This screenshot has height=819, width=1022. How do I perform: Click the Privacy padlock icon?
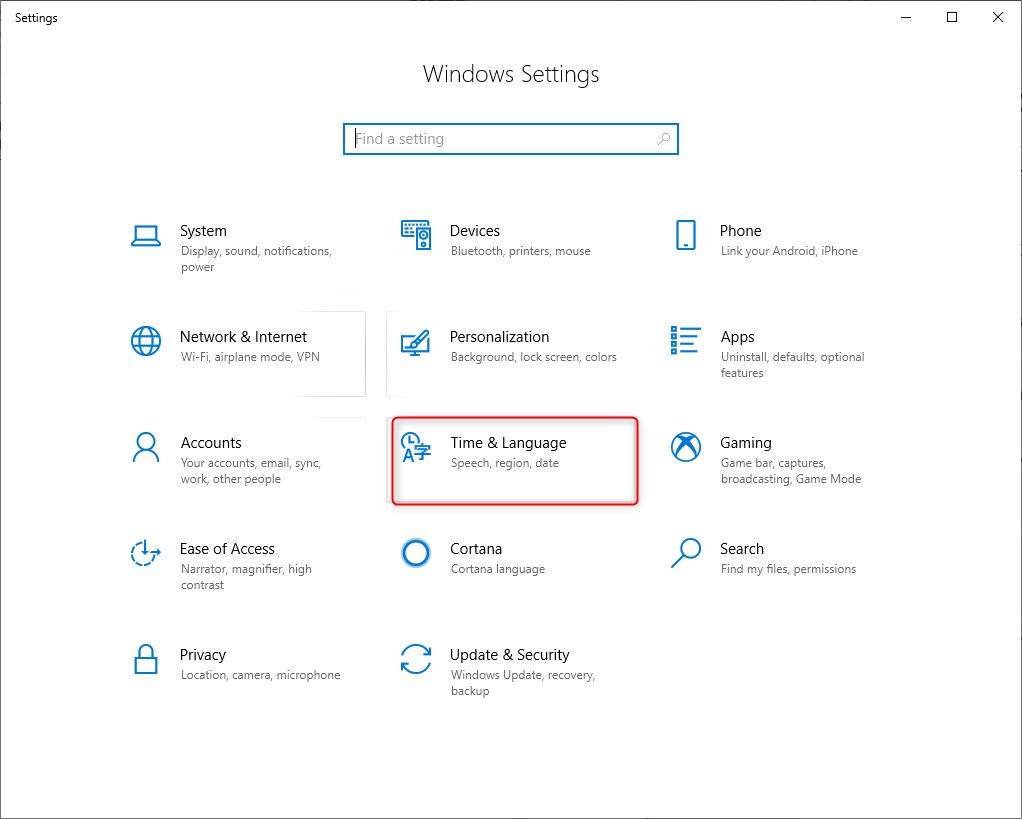click(145, 659)
